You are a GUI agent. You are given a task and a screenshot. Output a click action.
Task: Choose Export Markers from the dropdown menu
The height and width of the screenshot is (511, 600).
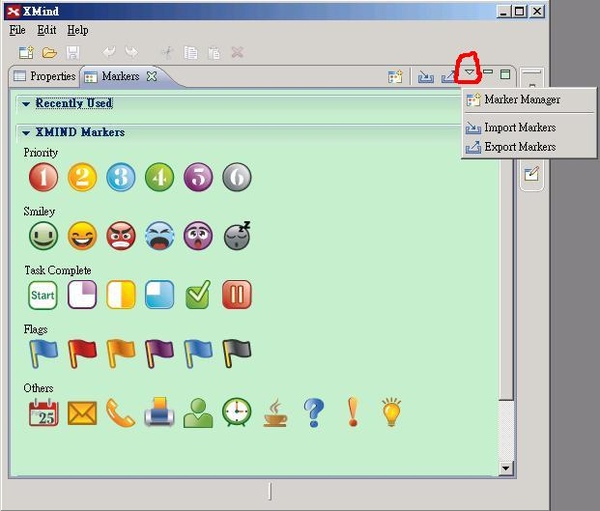pyautogui.click(x=529, y=147)
